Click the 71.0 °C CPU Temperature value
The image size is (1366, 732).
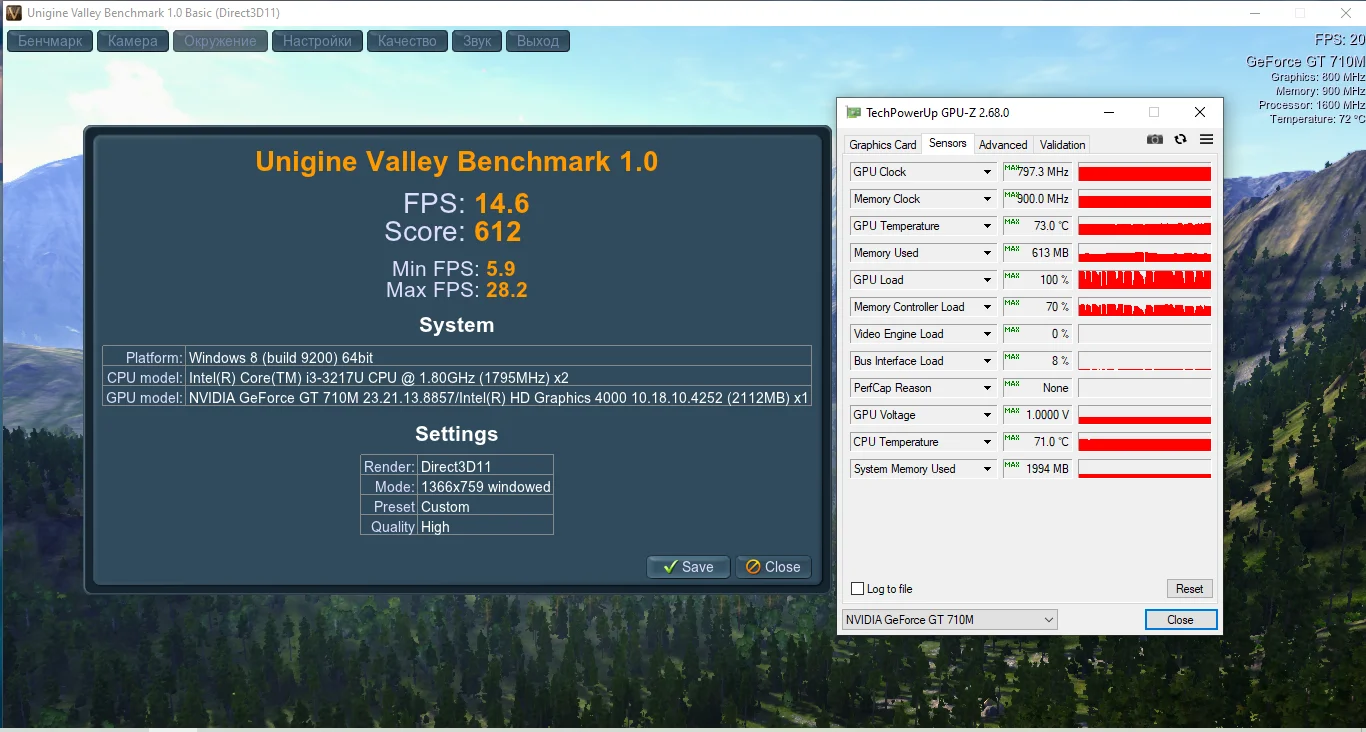click(x=1037, y=442)
